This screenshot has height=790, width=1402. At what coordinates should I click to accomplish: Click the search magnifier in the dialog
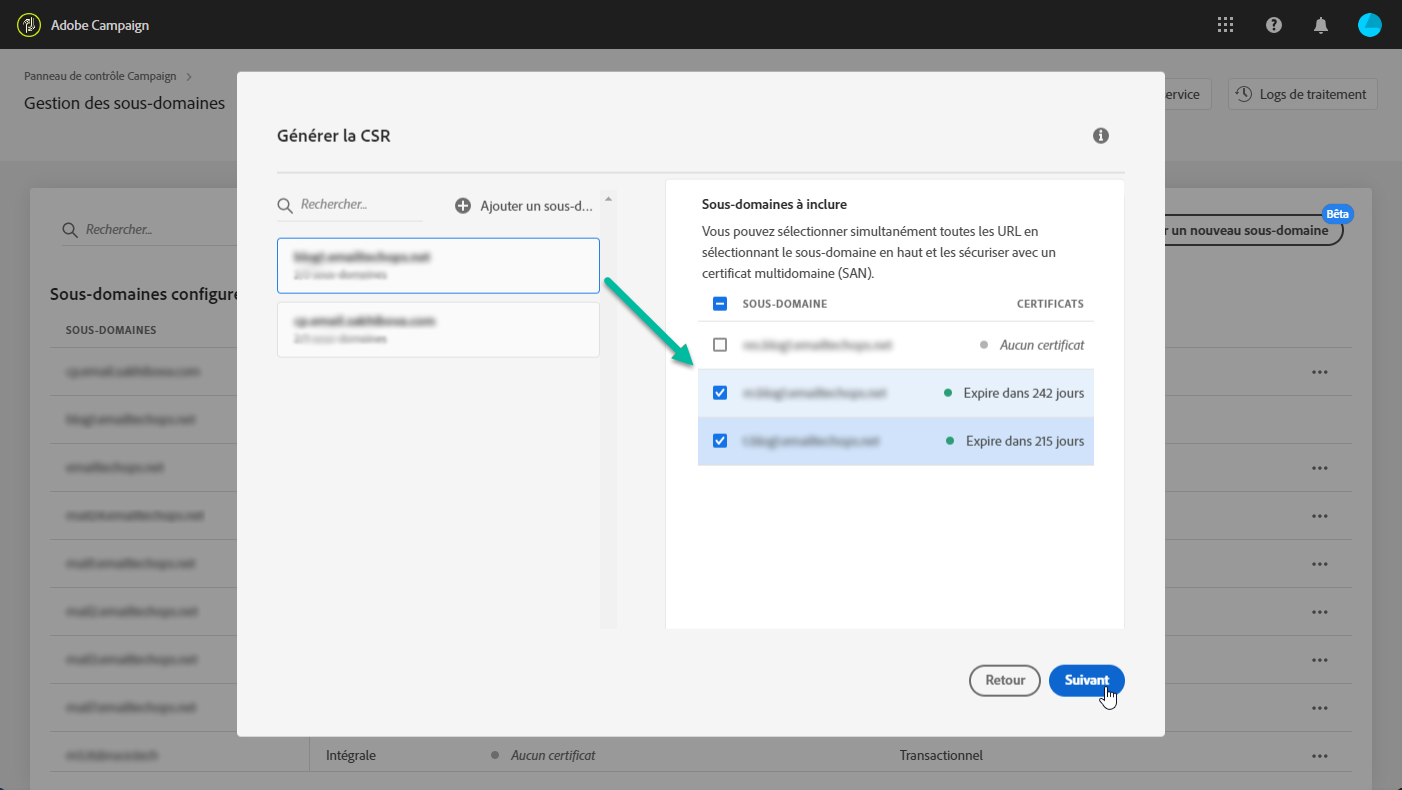[x=286, y=205]
